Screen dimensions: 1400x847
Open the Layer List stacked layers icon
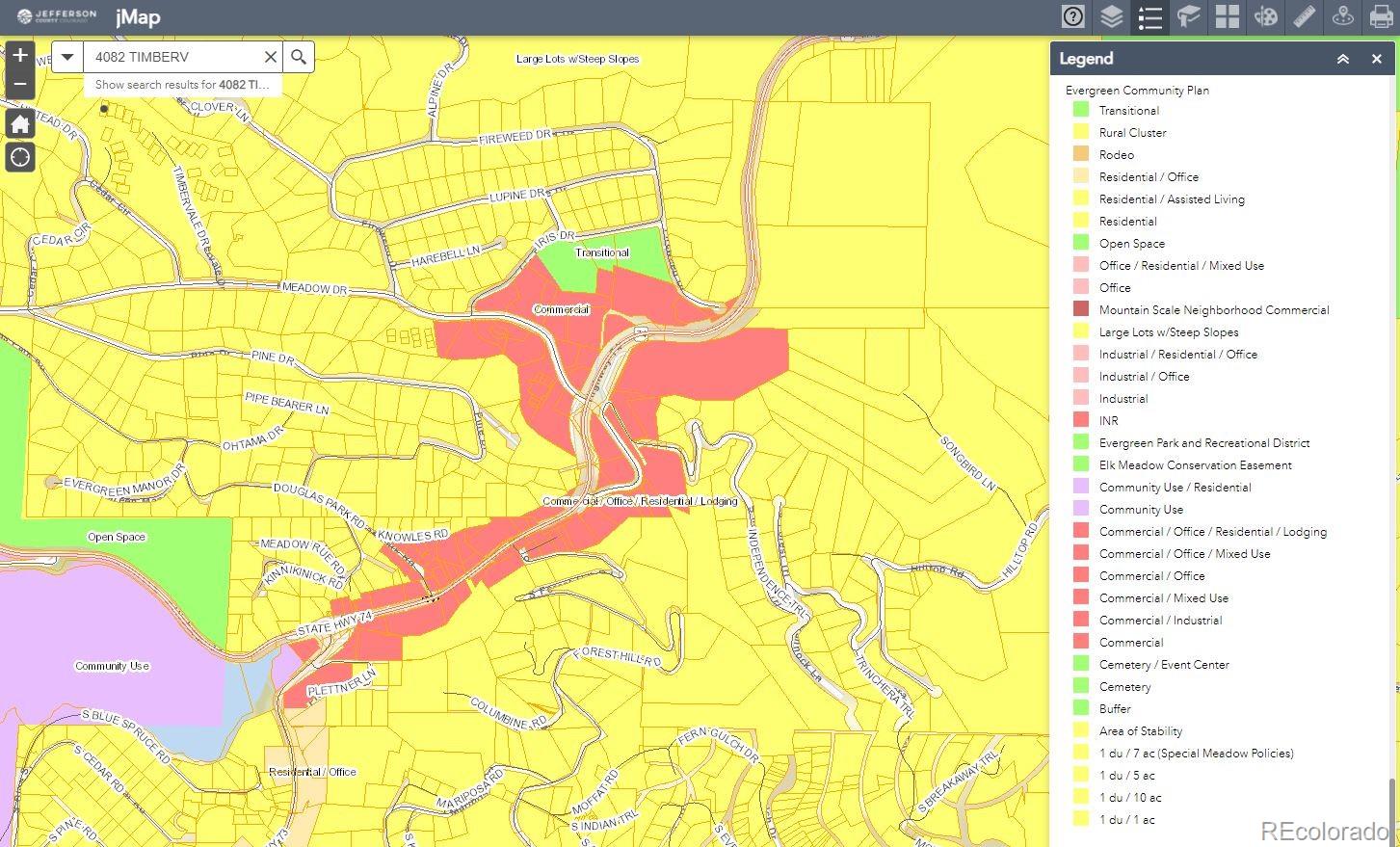[x=1112, y=16]
